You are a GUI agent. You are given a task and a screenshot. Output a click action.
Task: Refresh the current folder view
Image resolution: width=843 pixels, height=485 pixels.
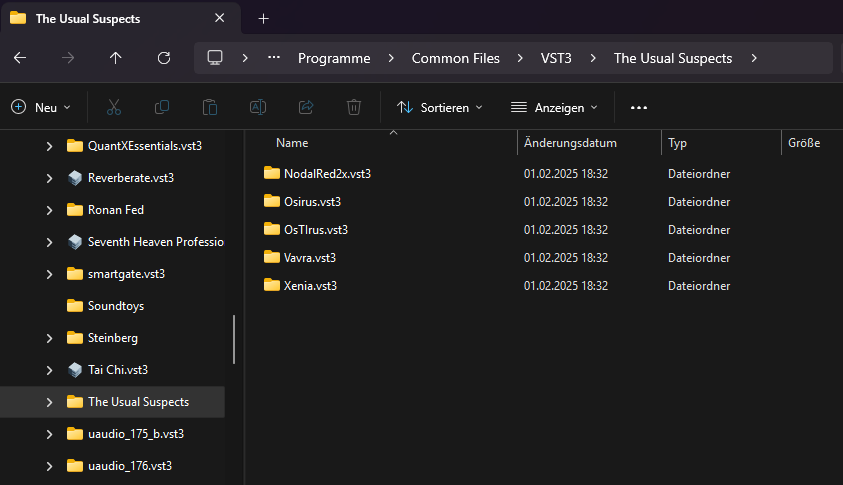(164, 58)
